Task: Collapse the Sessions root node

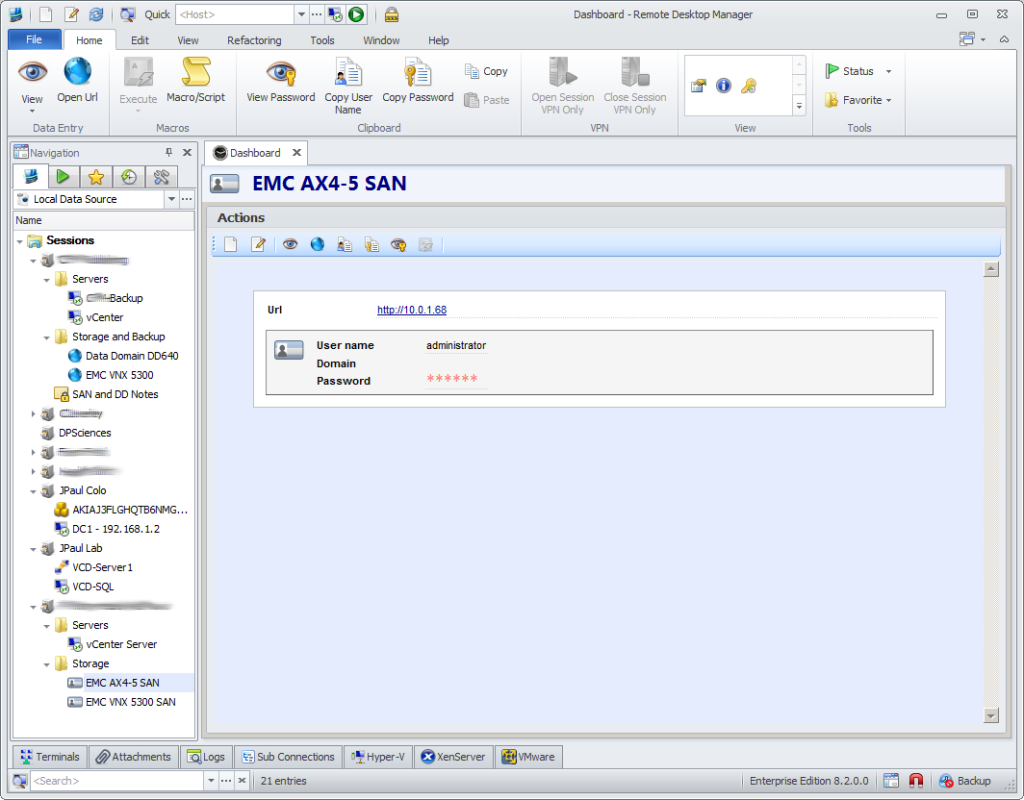Action: tap(20, 242)
